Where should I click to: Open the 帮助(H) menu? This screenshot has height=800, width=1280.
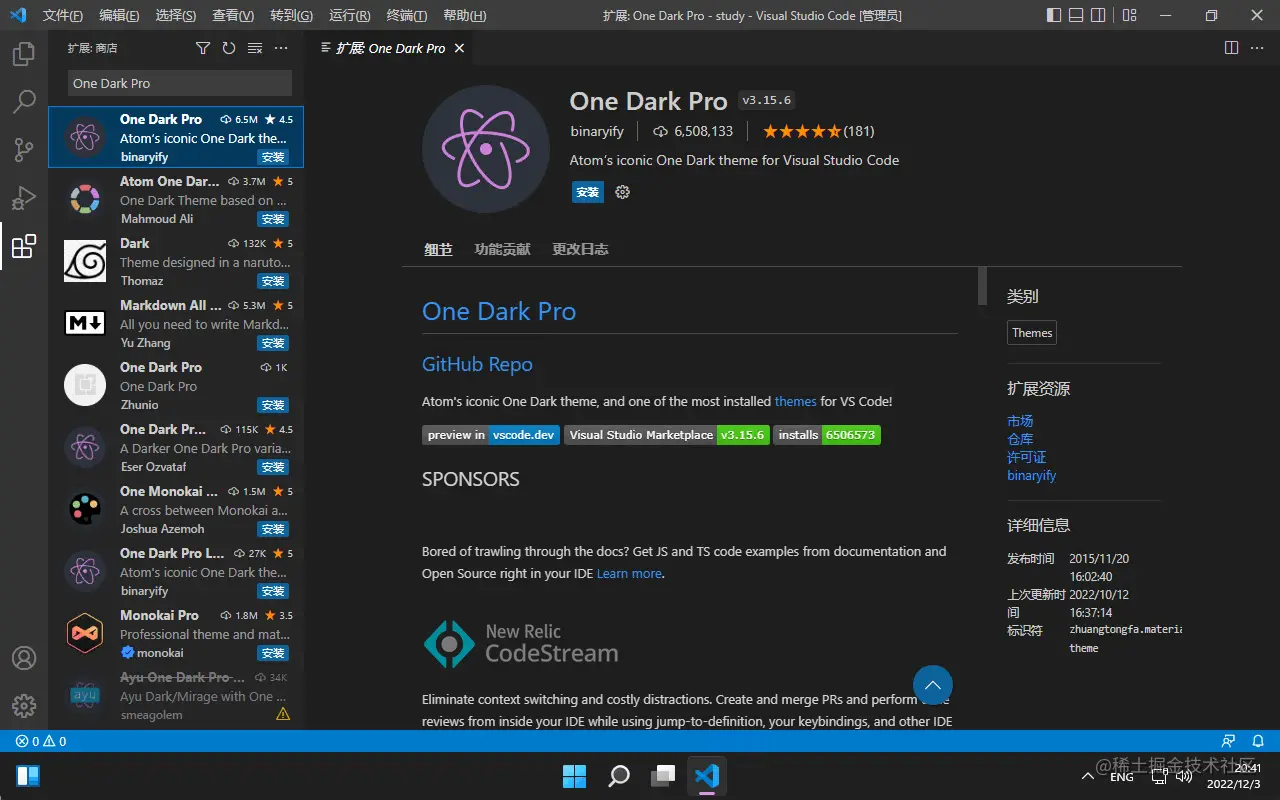(x=464, y=16)
